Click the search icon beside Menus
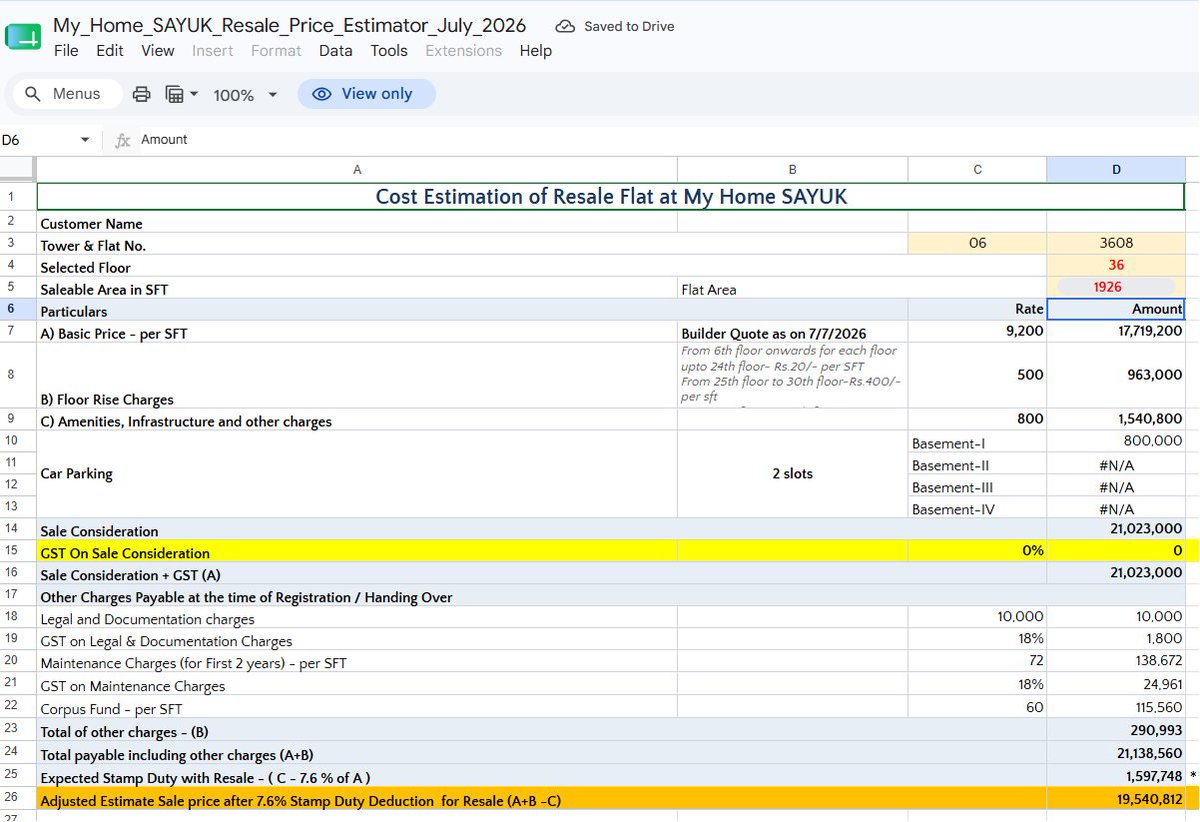1200x822 pixels. [33, 94]
